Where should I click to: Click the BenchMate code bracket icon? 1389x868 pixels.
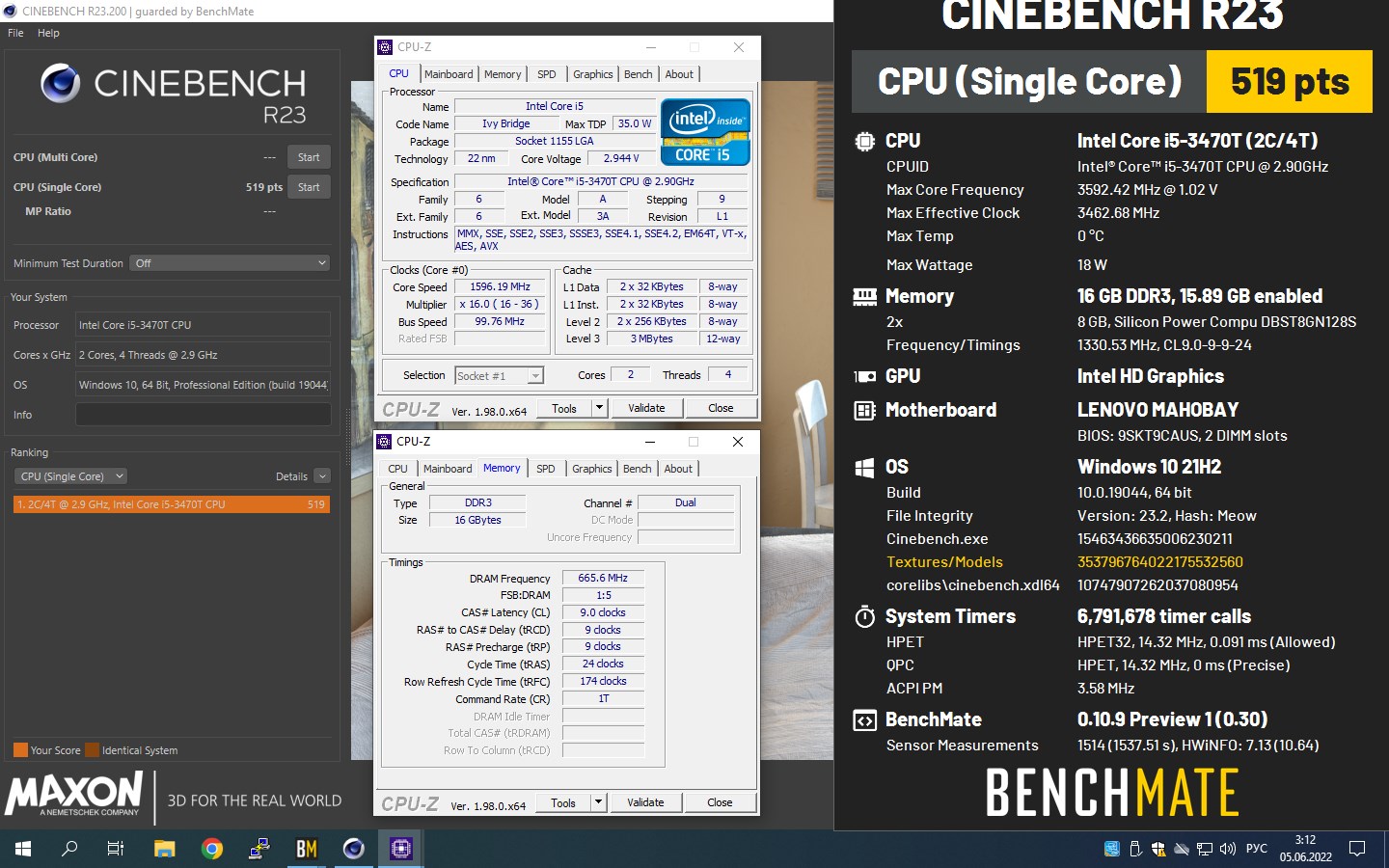click(x=865, y=719)
